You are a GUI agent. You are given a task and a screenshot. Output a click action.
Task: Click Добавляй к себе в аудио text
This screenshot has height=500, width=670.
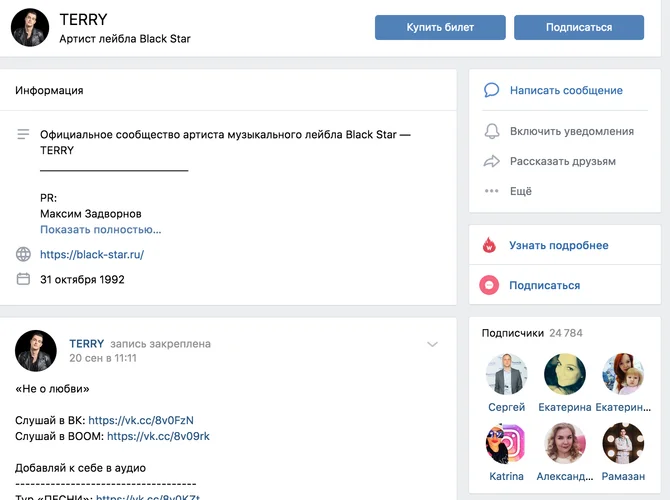pos(80,468)
